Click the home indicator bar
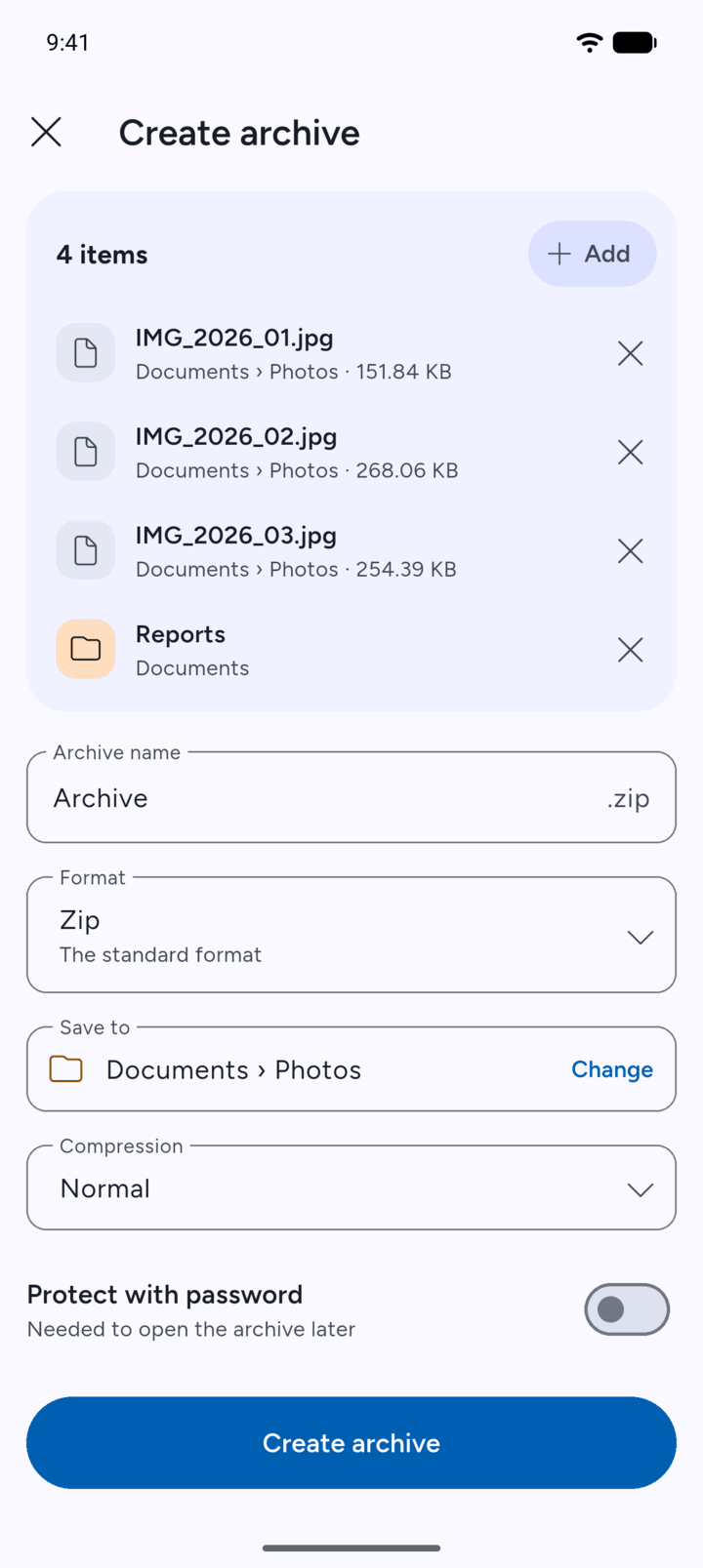This screenshot has height=1568, width=703. pos(351,1548)
